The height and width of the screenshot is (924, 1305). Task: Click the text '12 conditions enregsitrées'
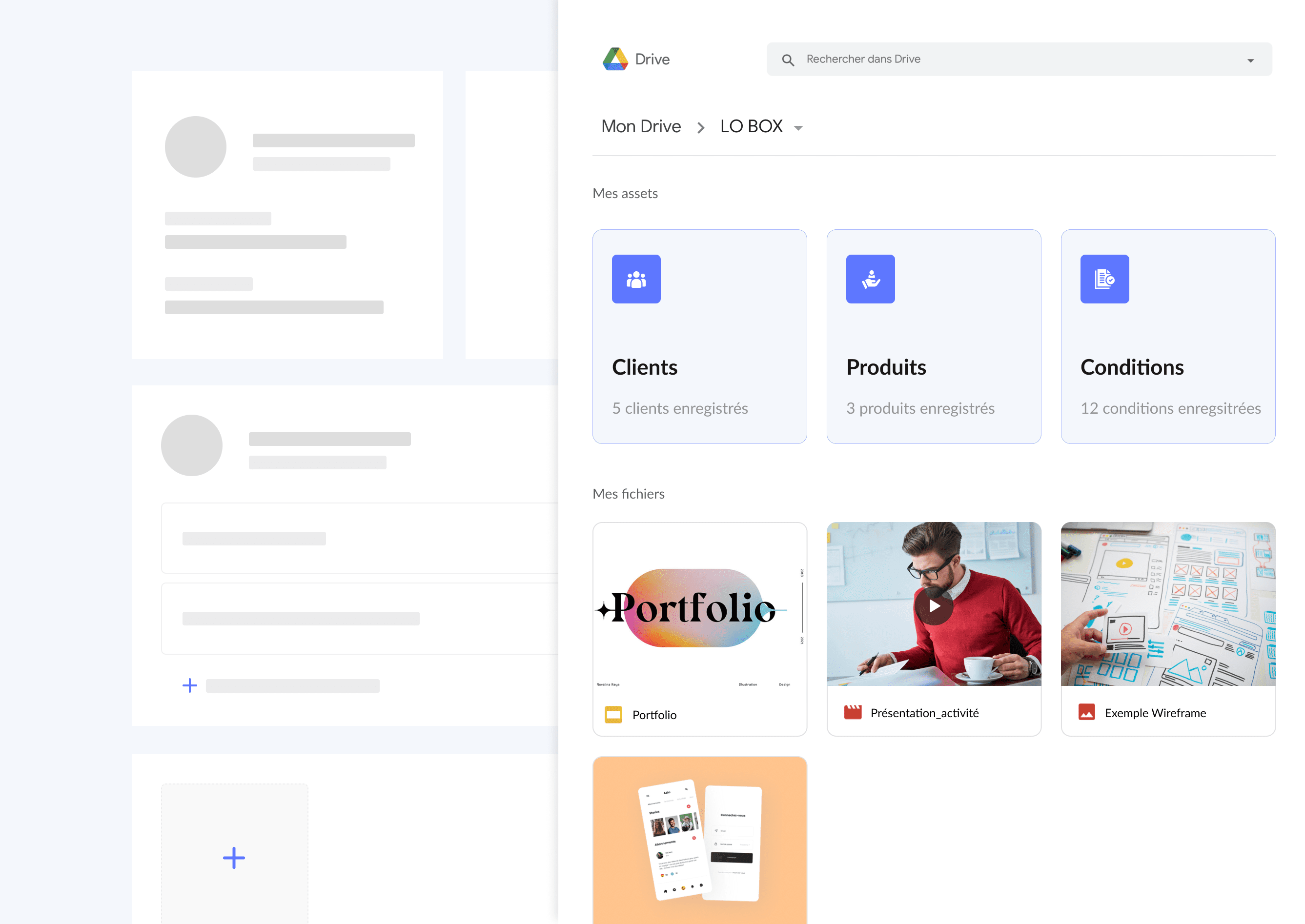click(1170, 408)
